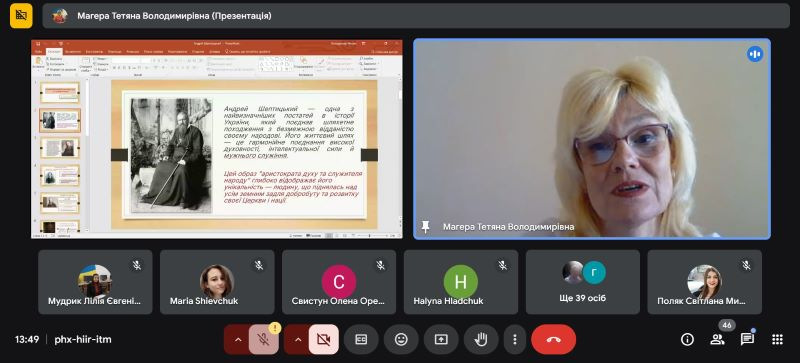Image resolution: width=800 pixels, height=363 pixels.
Task: Open the emoji reactions picker
Action: point(402,340)
